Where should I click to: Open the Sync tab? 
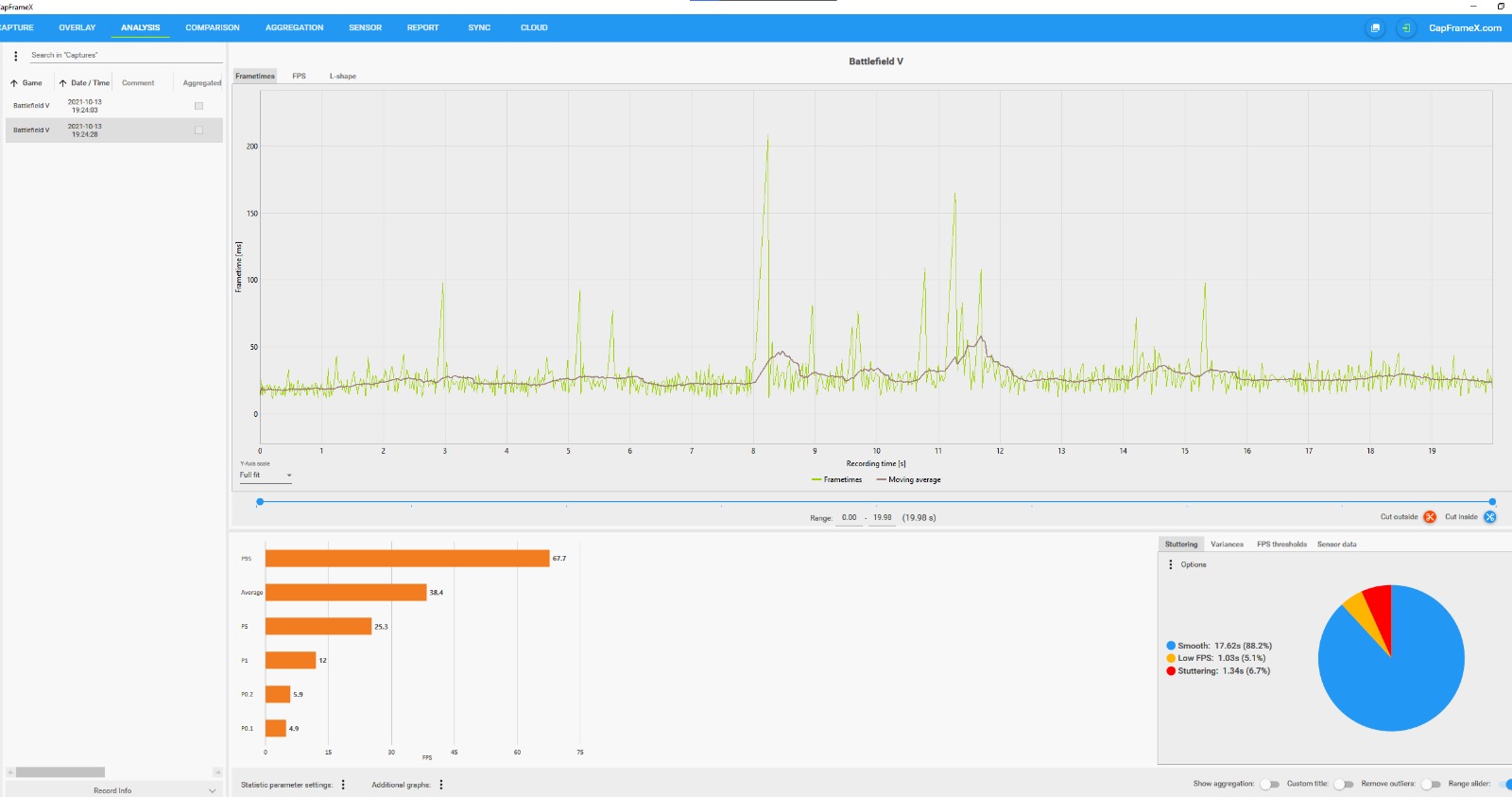click(479, 28)
